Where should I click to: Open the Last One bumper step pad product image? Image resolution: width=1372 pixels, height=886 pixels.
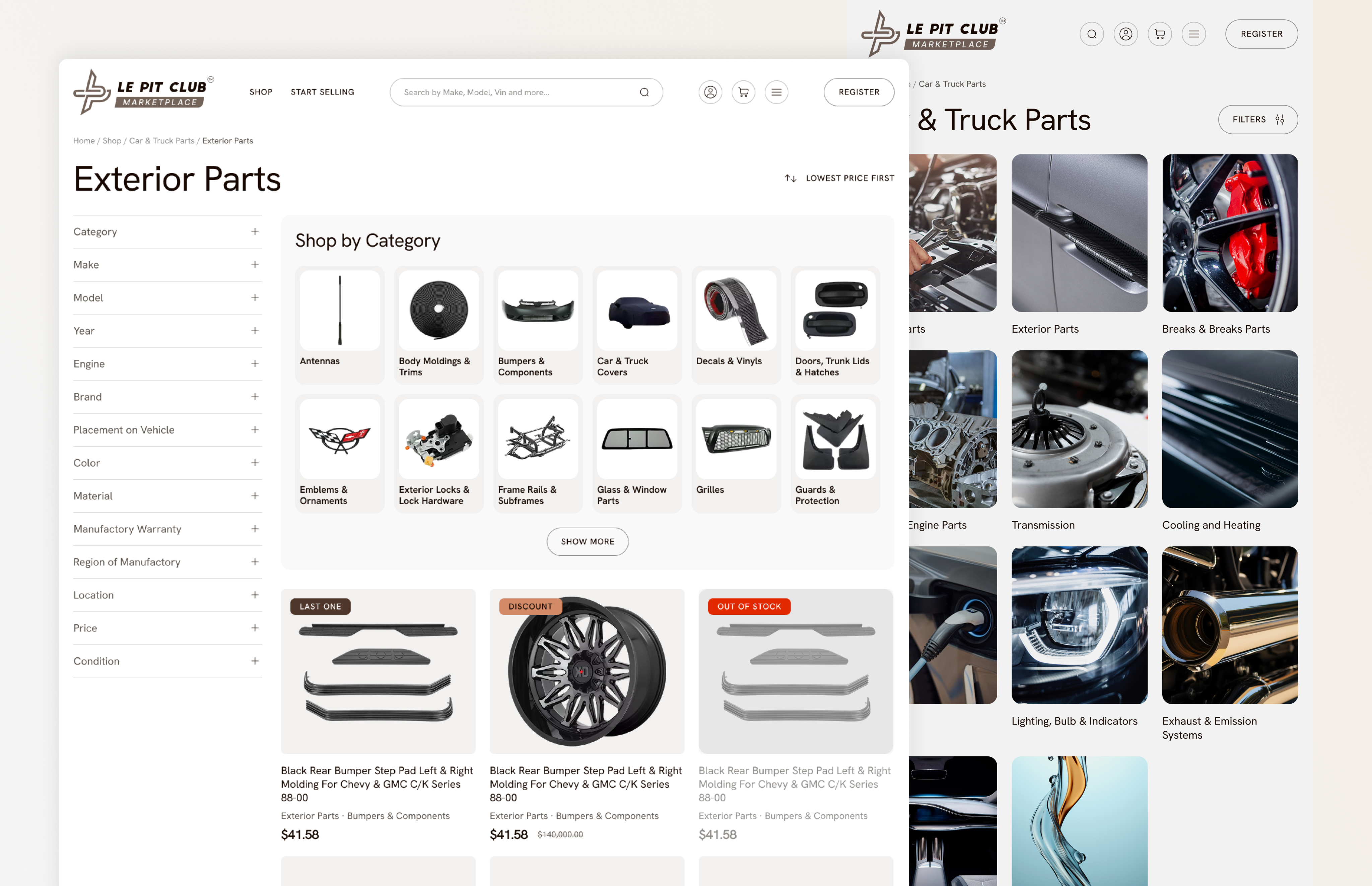[378, 671]
